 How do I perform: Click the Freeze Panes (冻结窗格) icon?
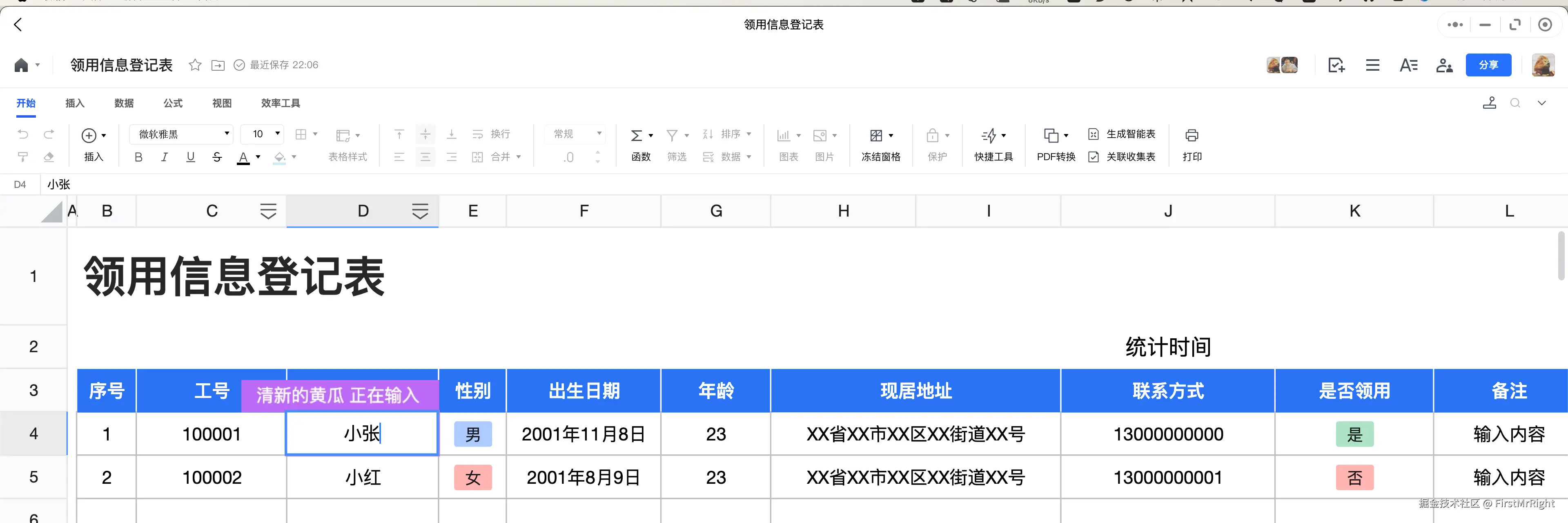coord(877,135)
